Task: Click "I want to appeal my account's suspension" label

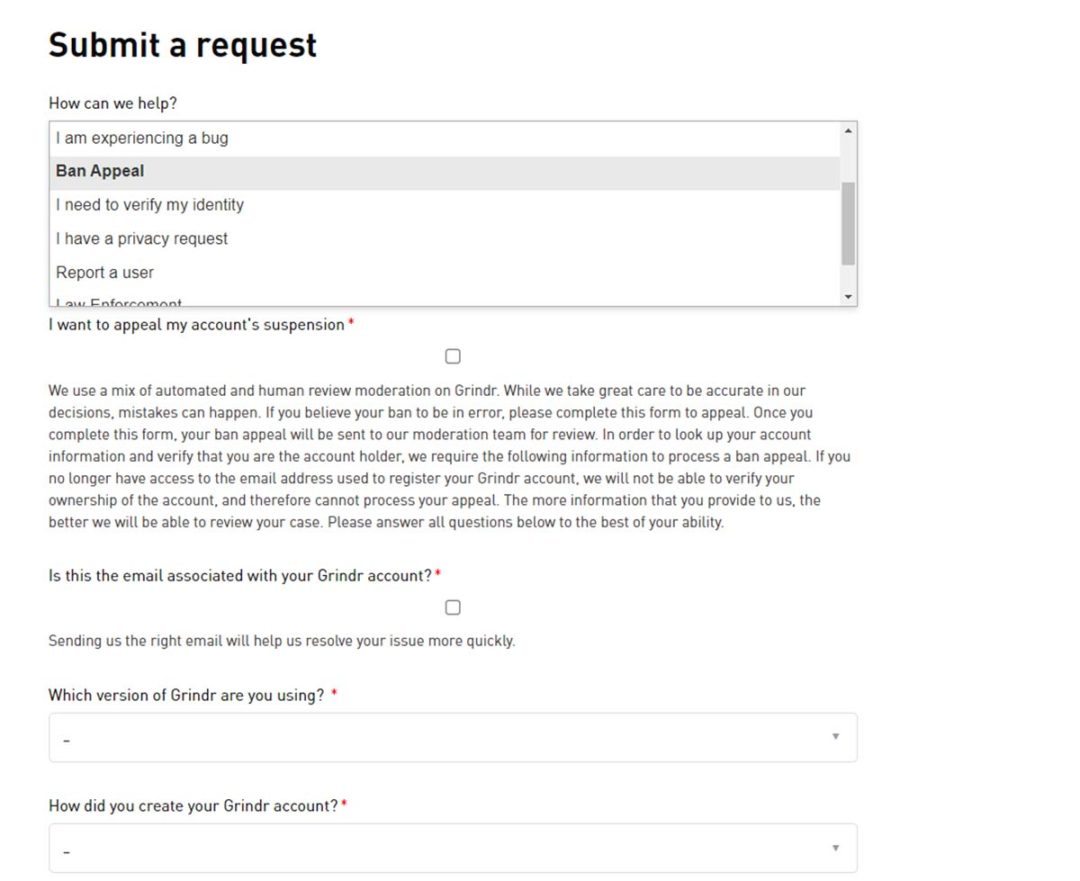Action: (x=196, y=325)
